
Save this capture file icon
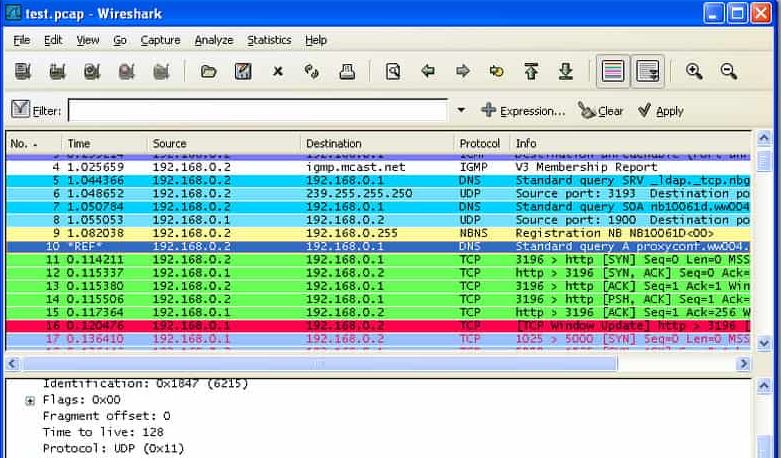pyautogui.click(x=243, y=72)
